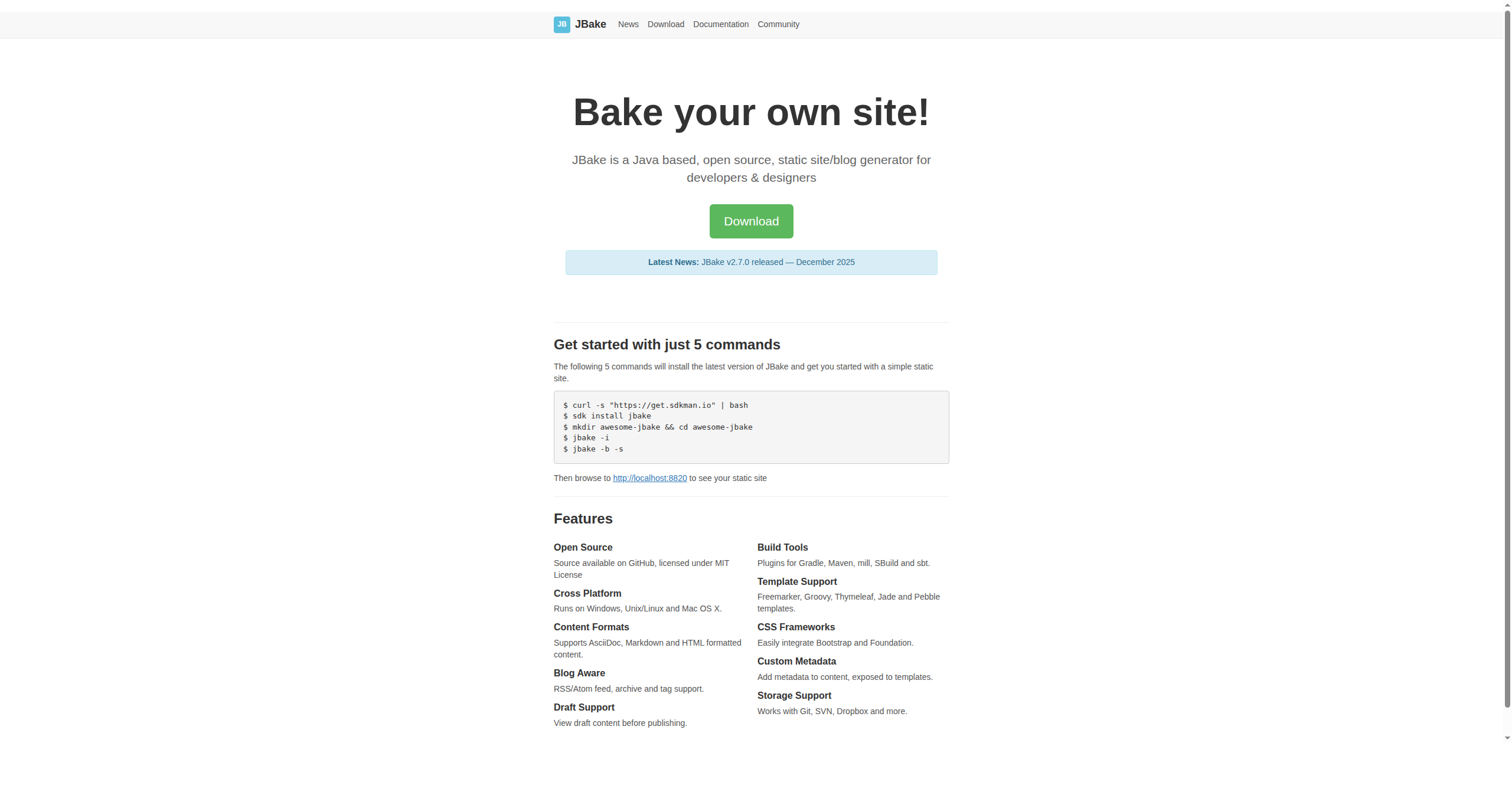Click the Open Source feature title
The image size is (1512, 795).
point(583,547)
